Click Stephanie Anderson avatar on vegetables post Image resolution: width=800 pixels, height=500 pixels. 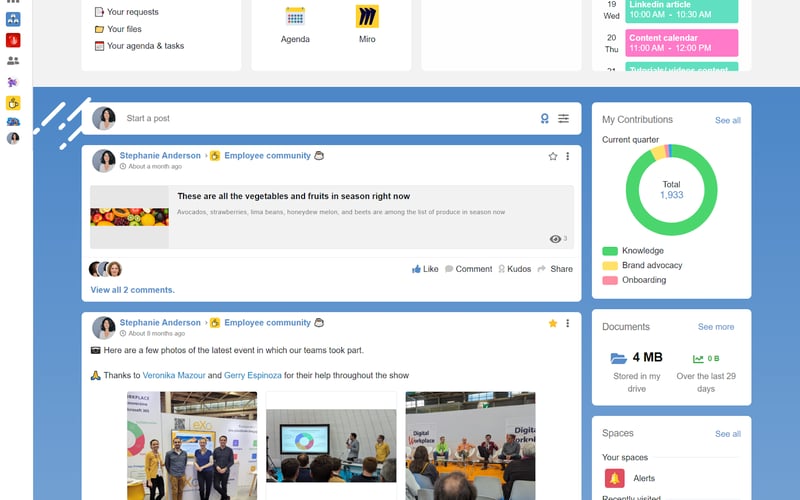tap(104, 161)
